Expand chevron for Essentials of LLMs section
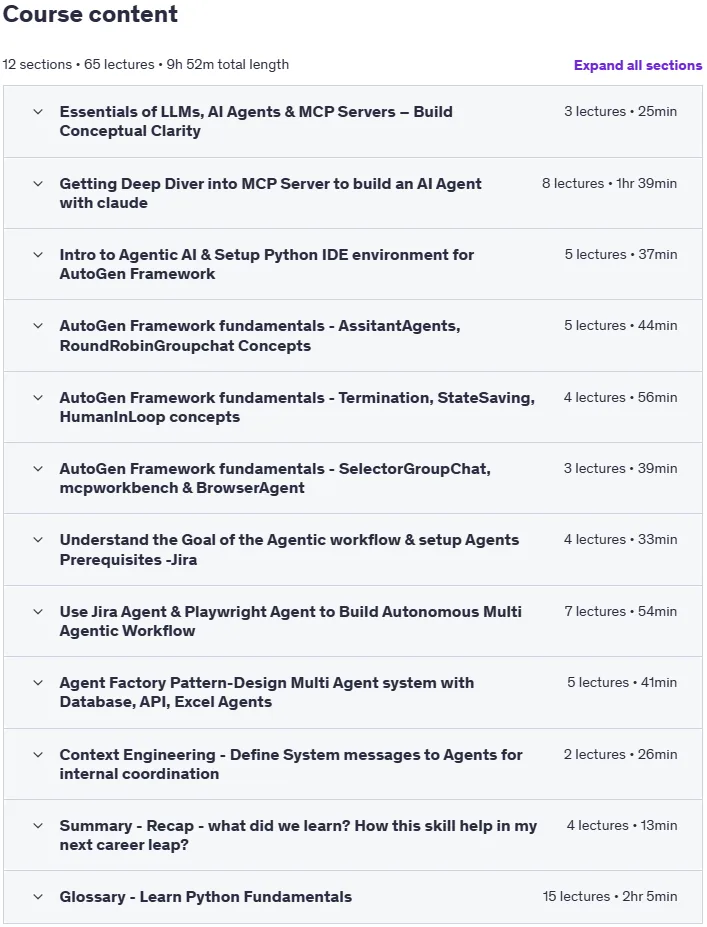Image resolution: width=707 pixels, height=927 pixels. 38,112
